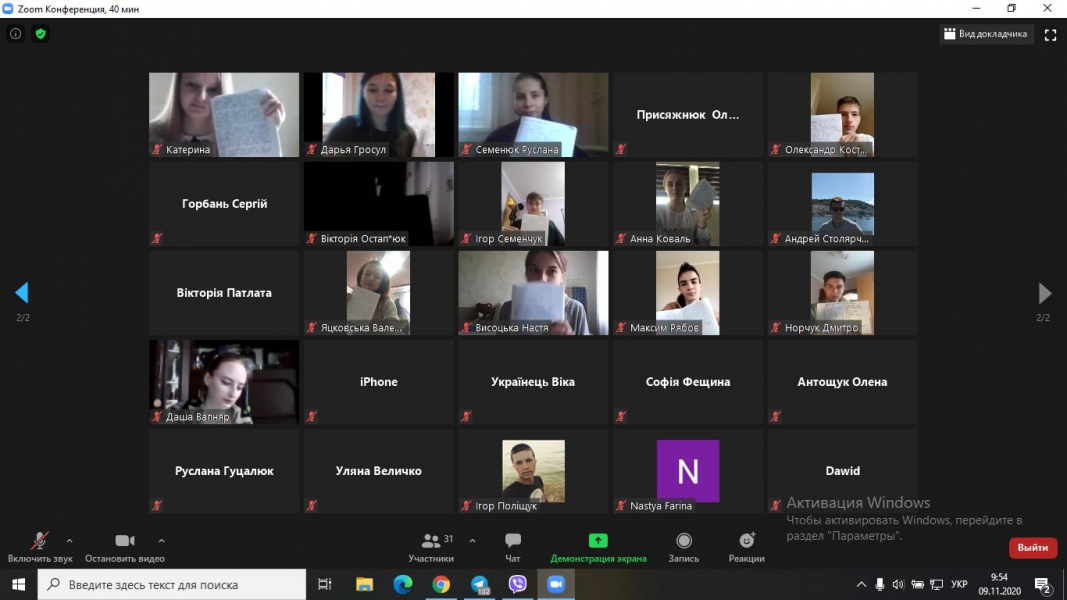Open the Реакции reactions icon
This screenshot has height=600, width=1067.
[746, 541]
